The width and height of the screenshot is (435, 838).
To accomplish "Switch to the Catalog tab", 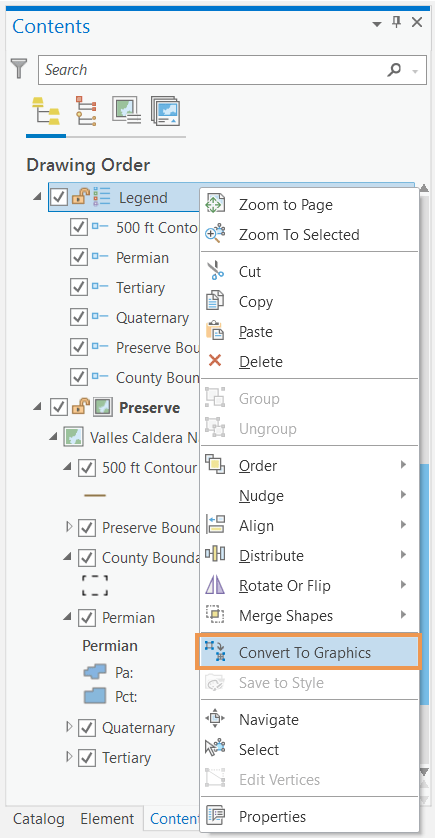I will 38,819.
